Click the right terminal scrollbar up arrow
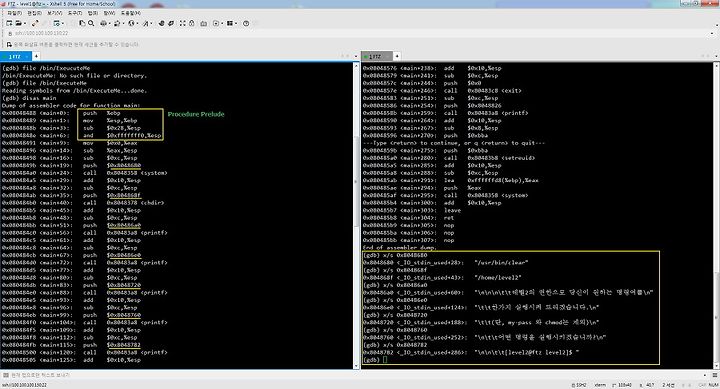Screen dimensions: 720x389 coord(717,66)
